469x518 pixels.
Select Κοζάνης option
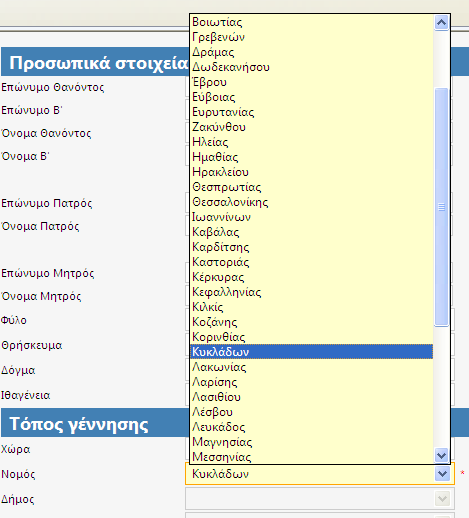click(312, 322)
